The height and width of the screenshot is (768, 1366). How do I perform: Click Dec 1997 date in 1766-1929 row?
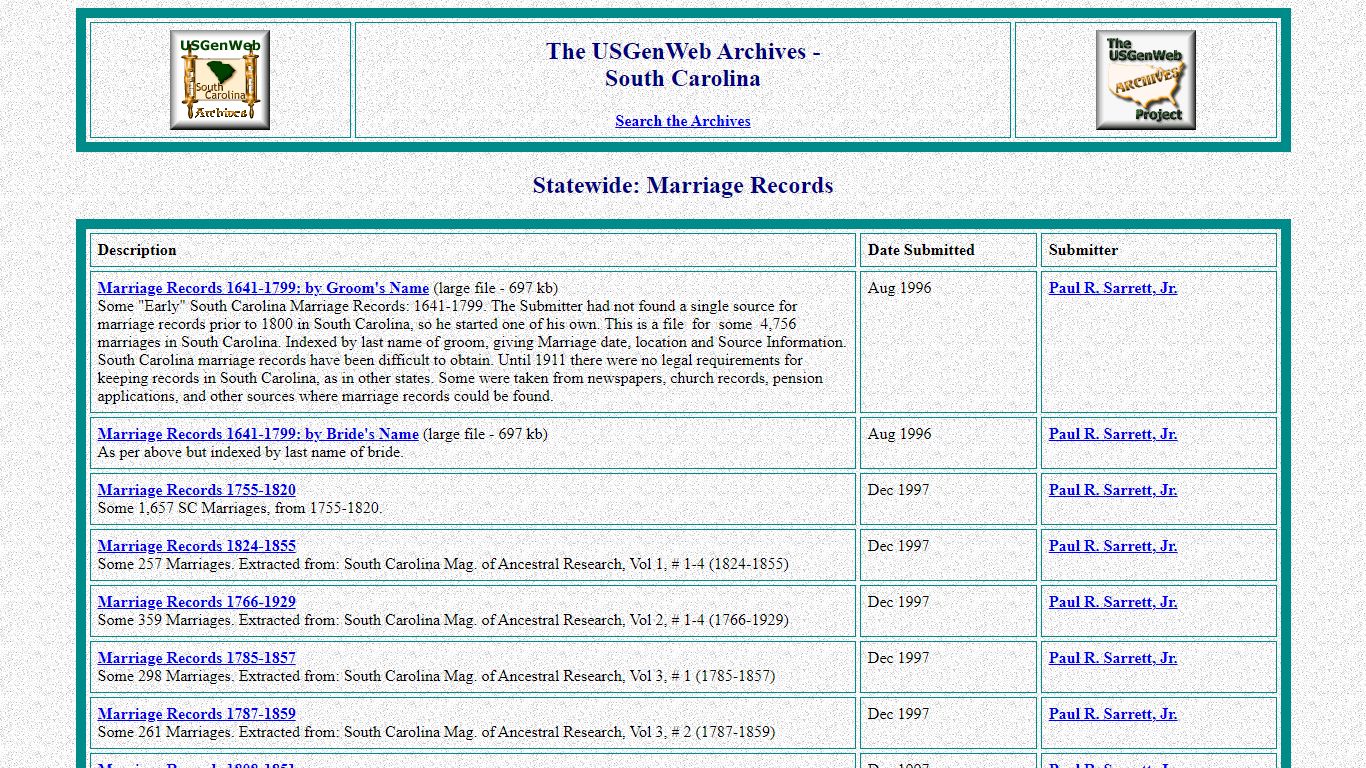coord(899,602)
